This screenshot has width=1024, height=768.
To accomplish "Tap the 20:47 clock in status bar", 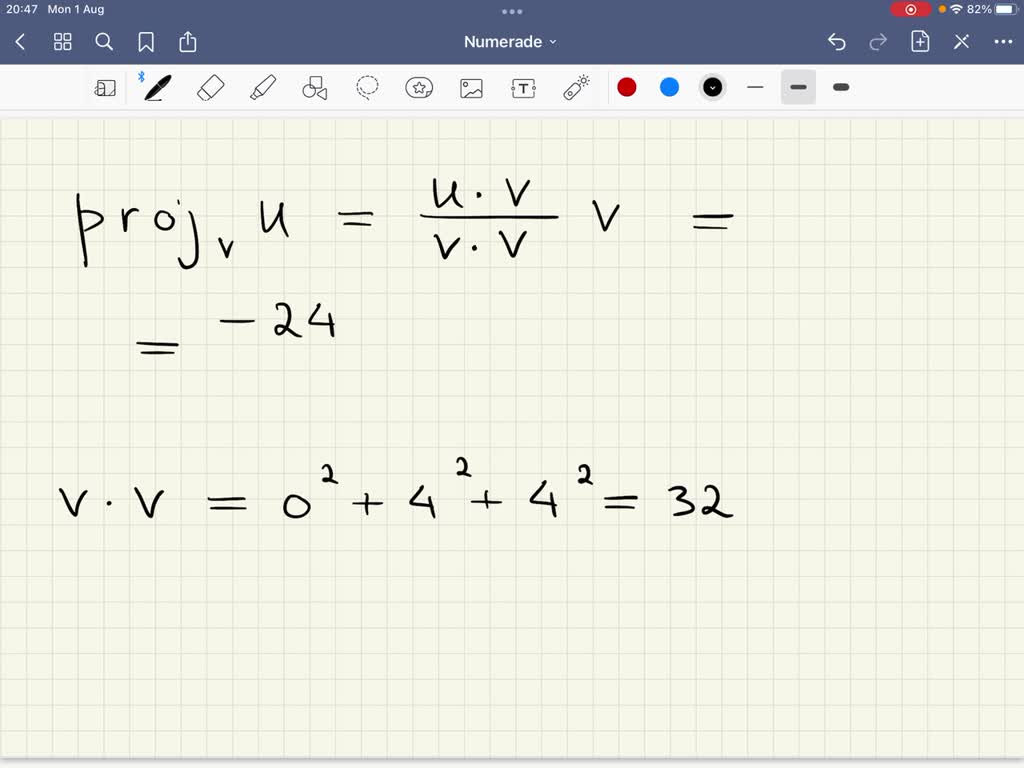I will pyautogui.click(x=22, y=9).
